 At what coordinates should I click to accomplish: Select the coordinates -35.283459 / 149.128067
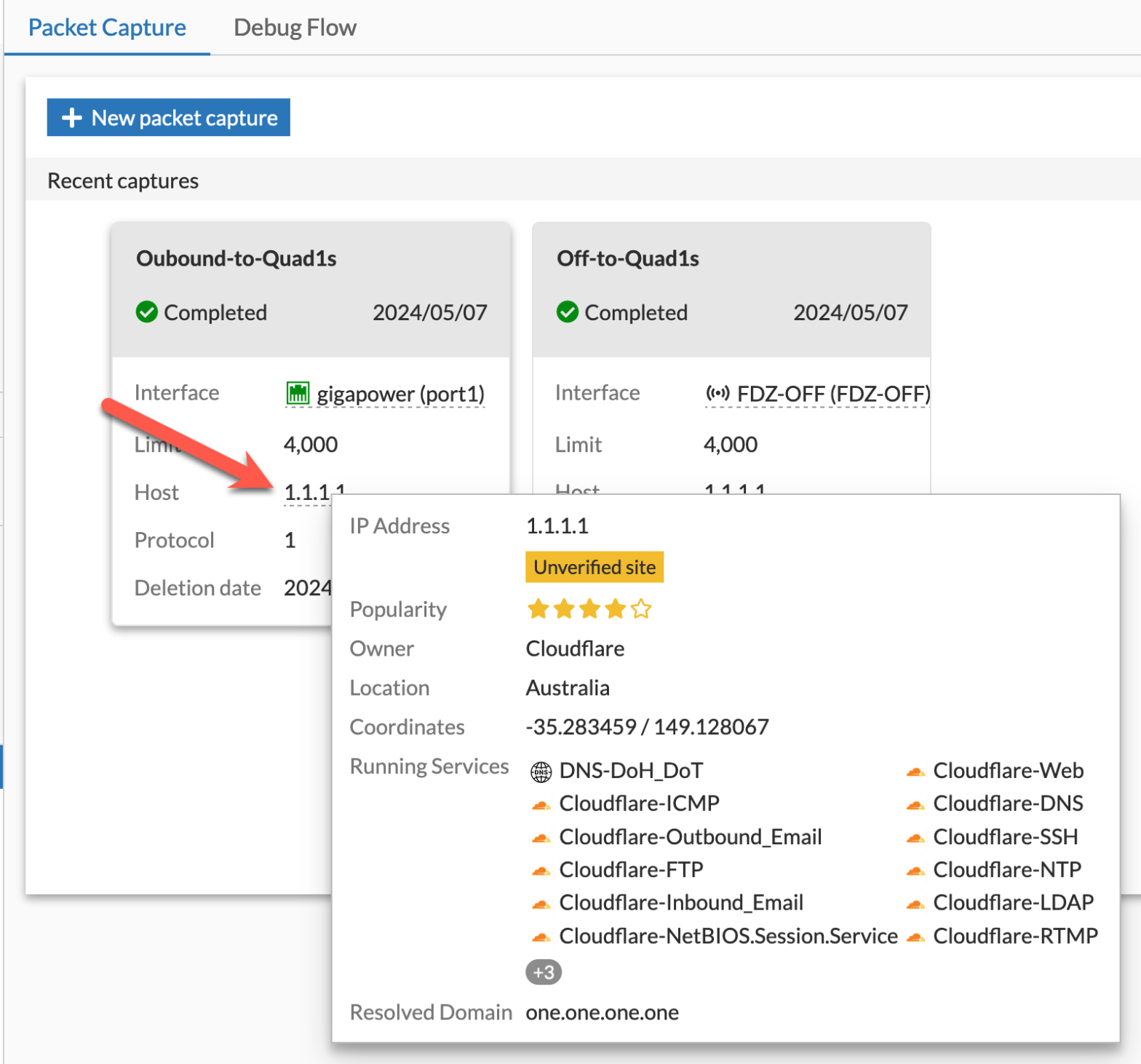point(647,726)
